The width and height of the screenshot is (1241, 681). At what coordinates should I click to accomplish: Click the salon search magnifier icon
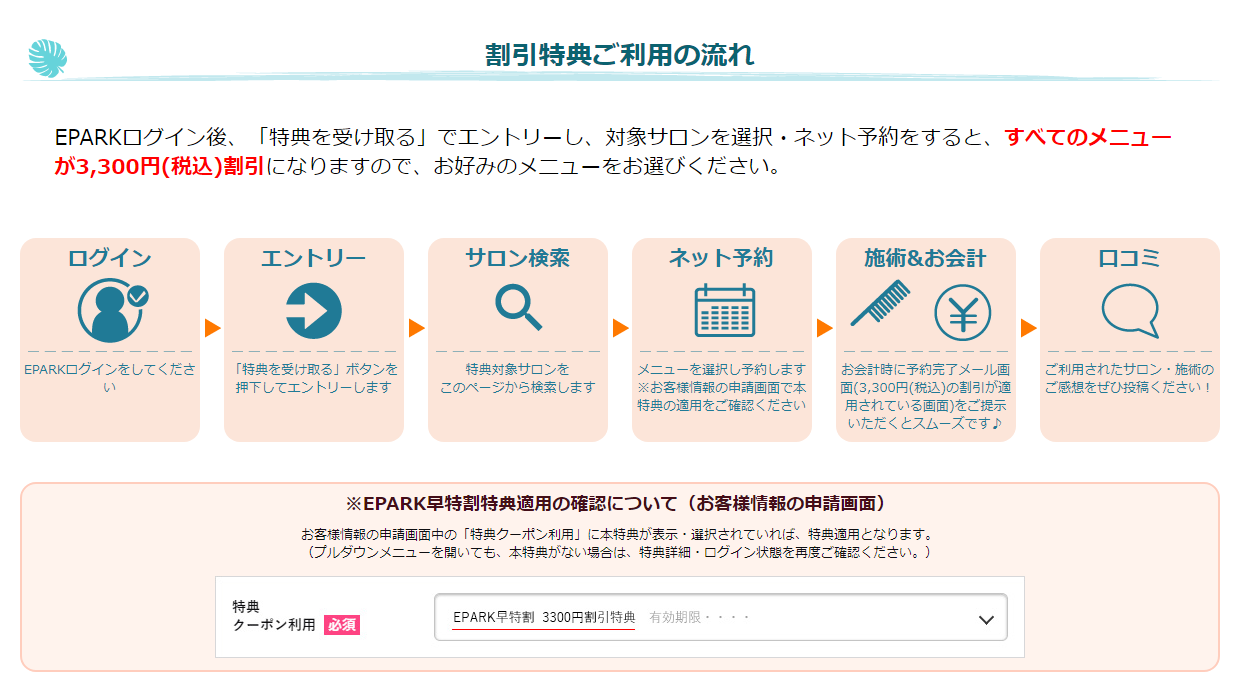[x=519, y=308]
